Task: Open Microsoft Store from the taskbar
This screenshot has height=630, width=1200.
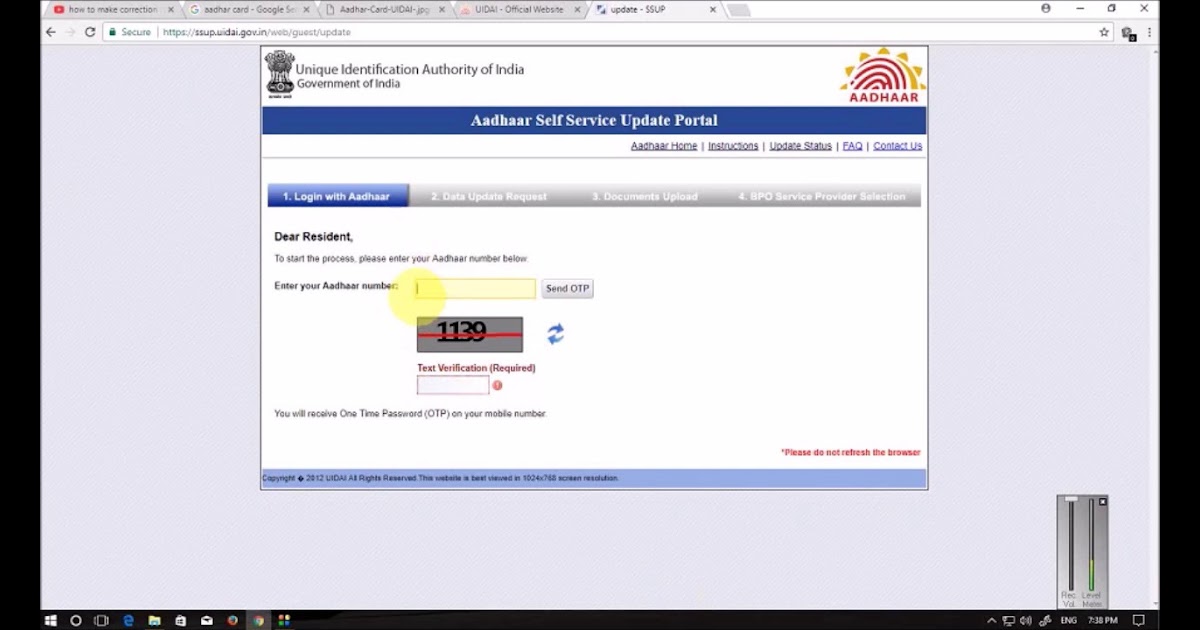Action: 180,620
